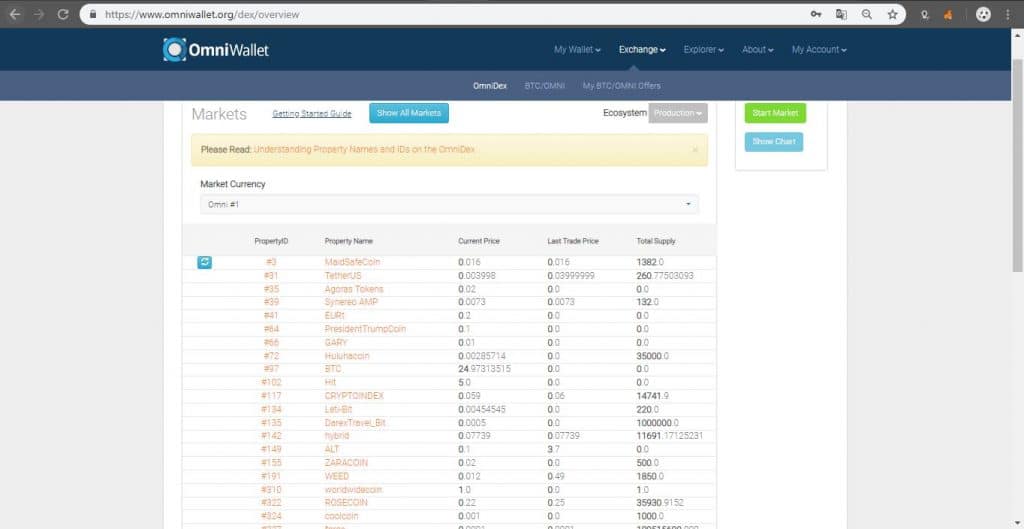
Task: Open Chrome three-dot menu
Action: pyautogui.click(x=1008, y=14)
